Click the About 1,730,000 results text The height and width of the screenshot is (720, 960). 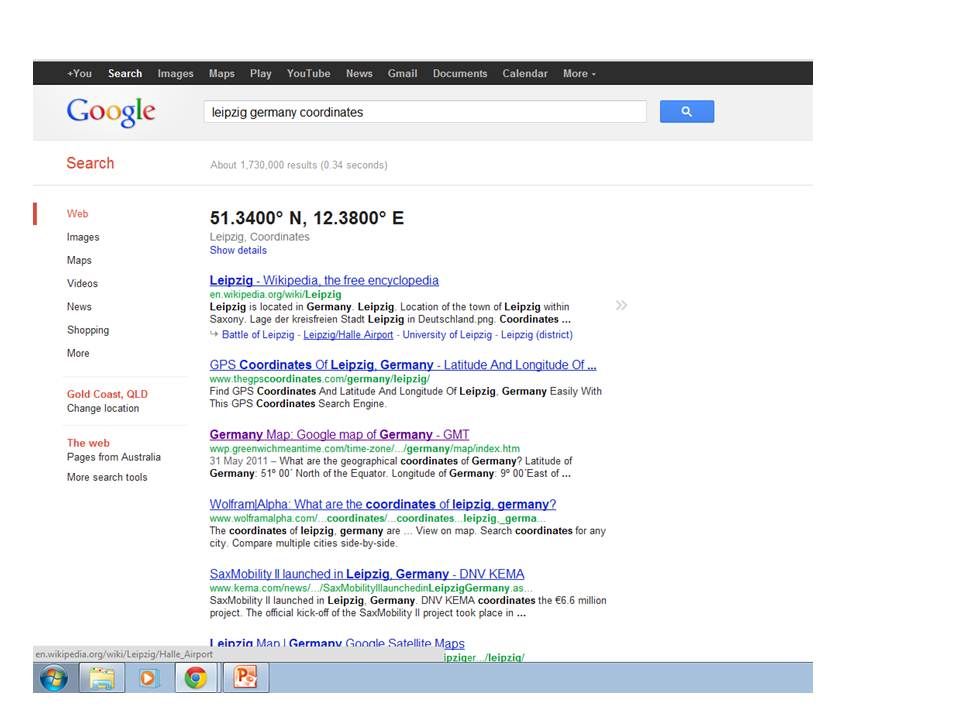(299, 165)
